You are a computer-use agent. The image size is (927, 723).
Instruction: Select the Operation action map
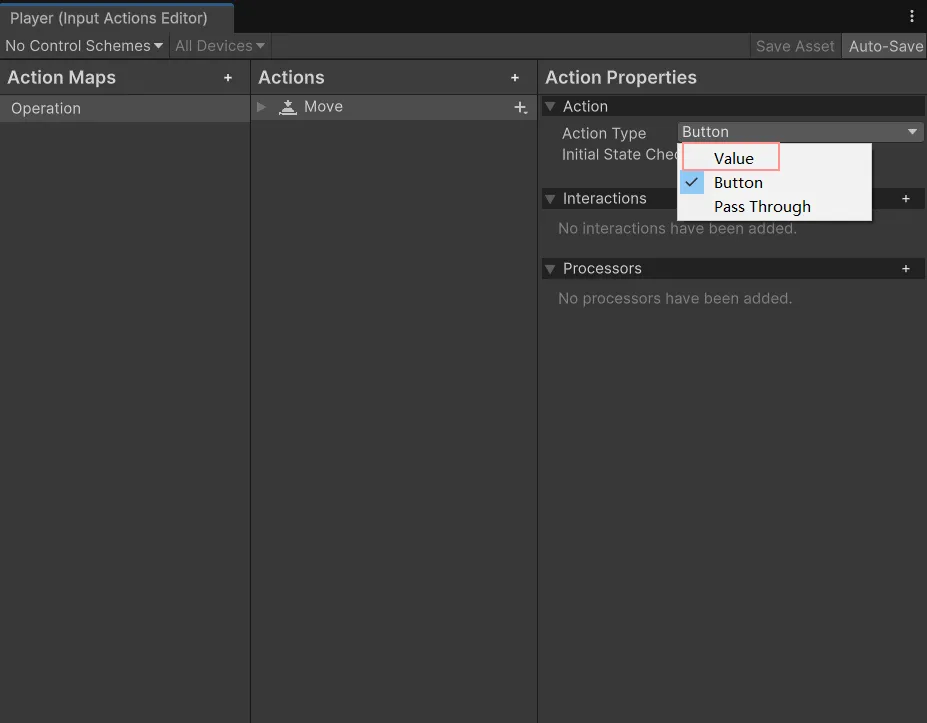46,109
